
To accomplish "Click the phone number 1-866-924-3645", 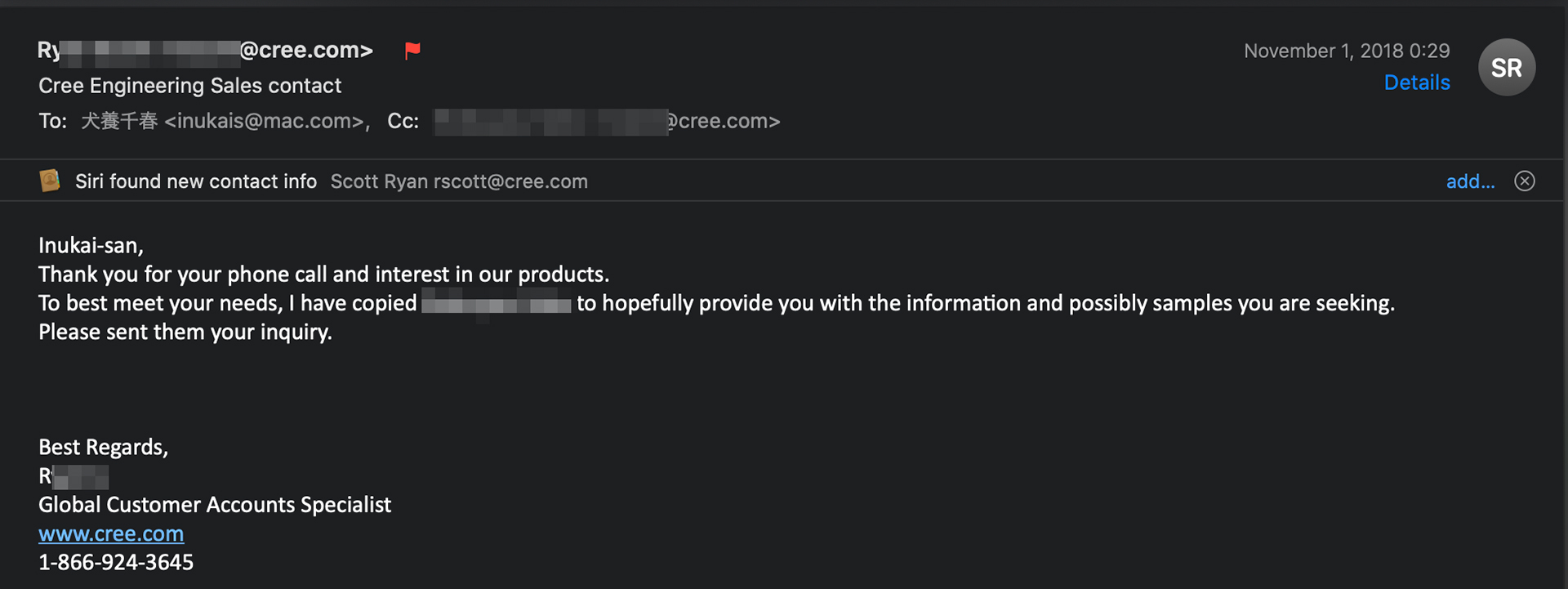I will (x=116, y=562).
